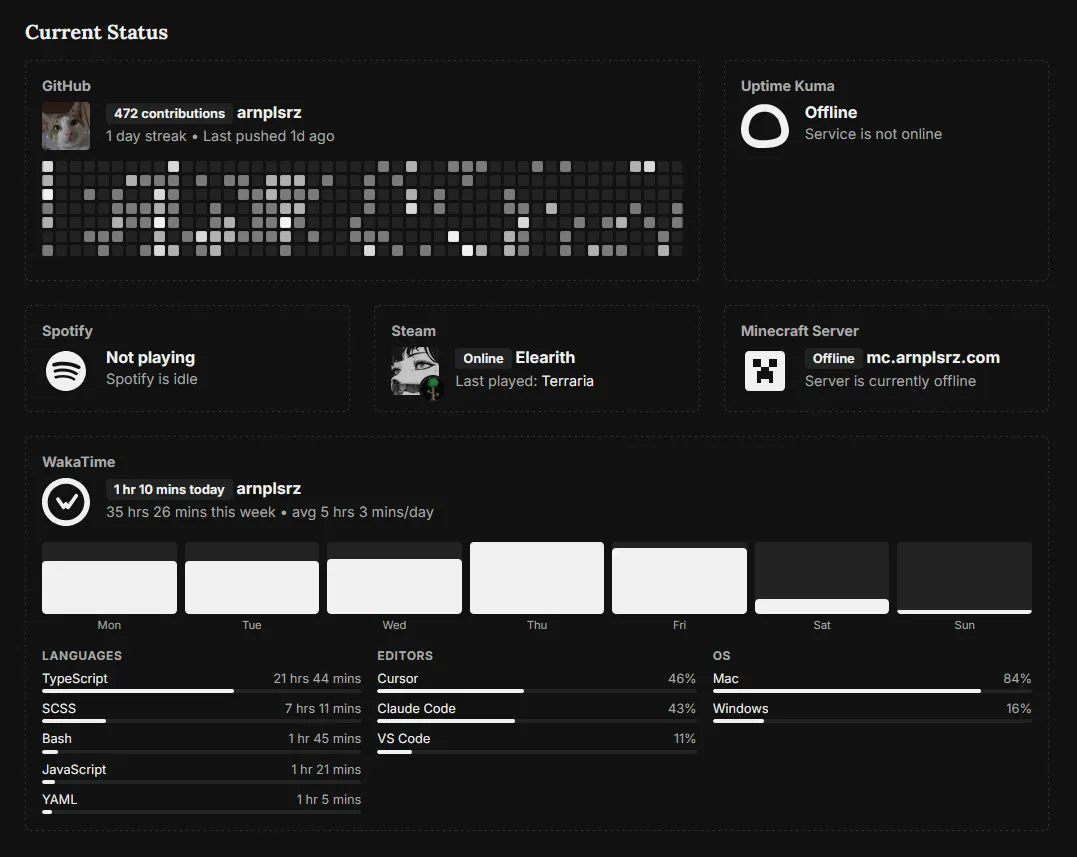1077x857 pixels.
Task: Click the WakaTime card title
Action: pos(79,462)
